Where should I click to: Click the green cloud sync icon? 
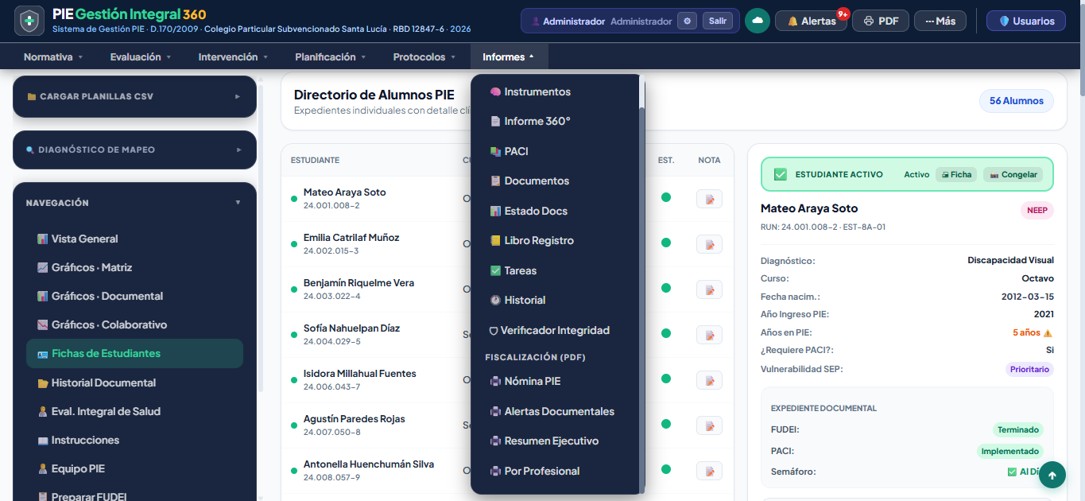point(757,21)
